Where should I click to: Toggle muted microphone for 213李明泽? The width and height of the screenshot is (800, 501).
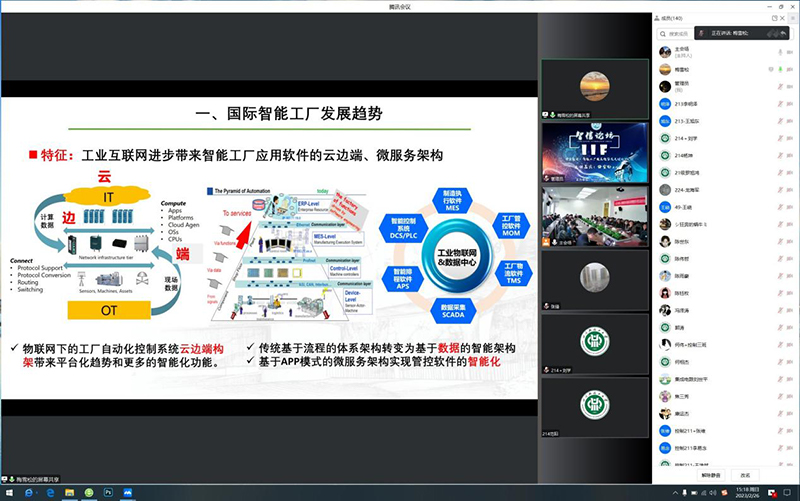point(780,104)
